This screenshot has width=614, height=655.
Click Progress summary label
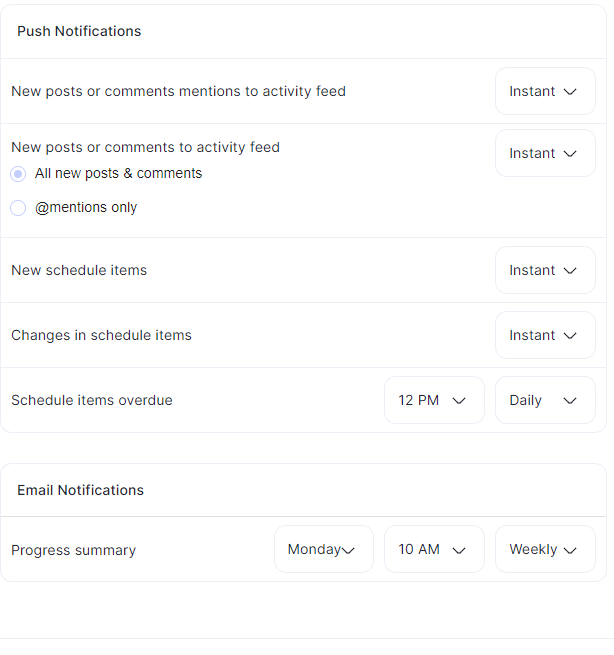point(74,550)
